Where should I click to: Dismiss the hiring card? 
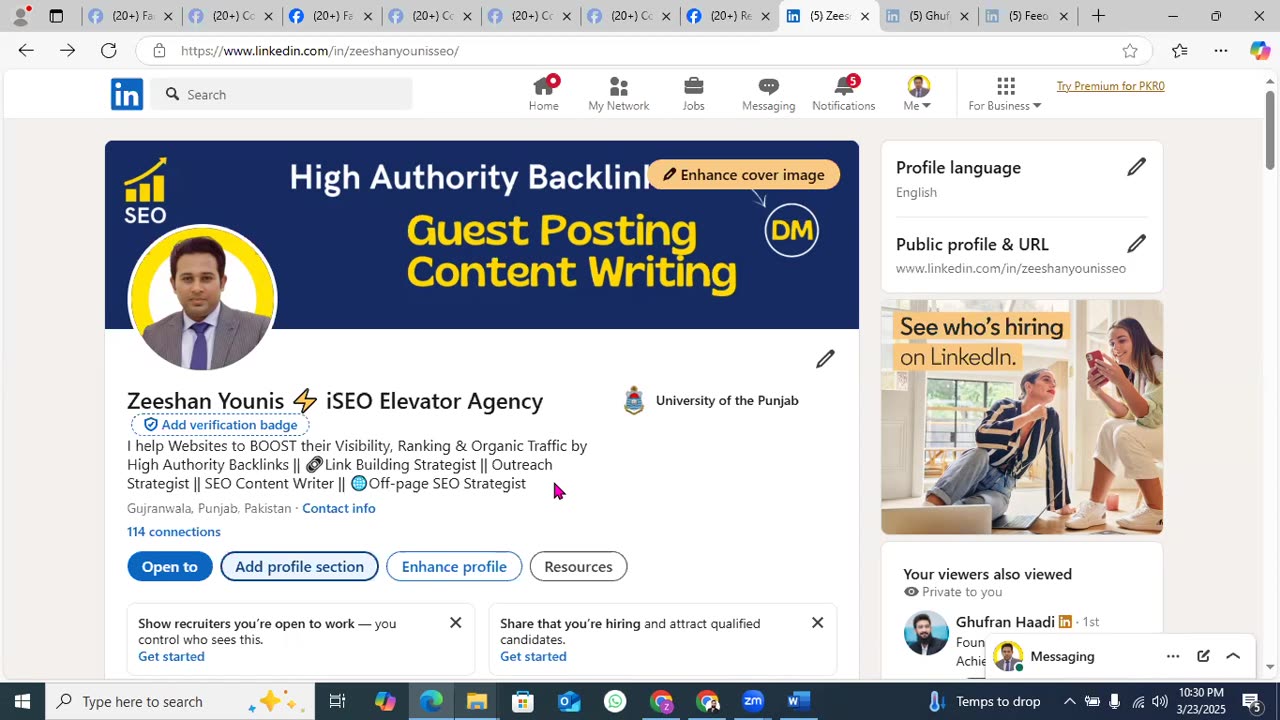click(x=817, y=623)
